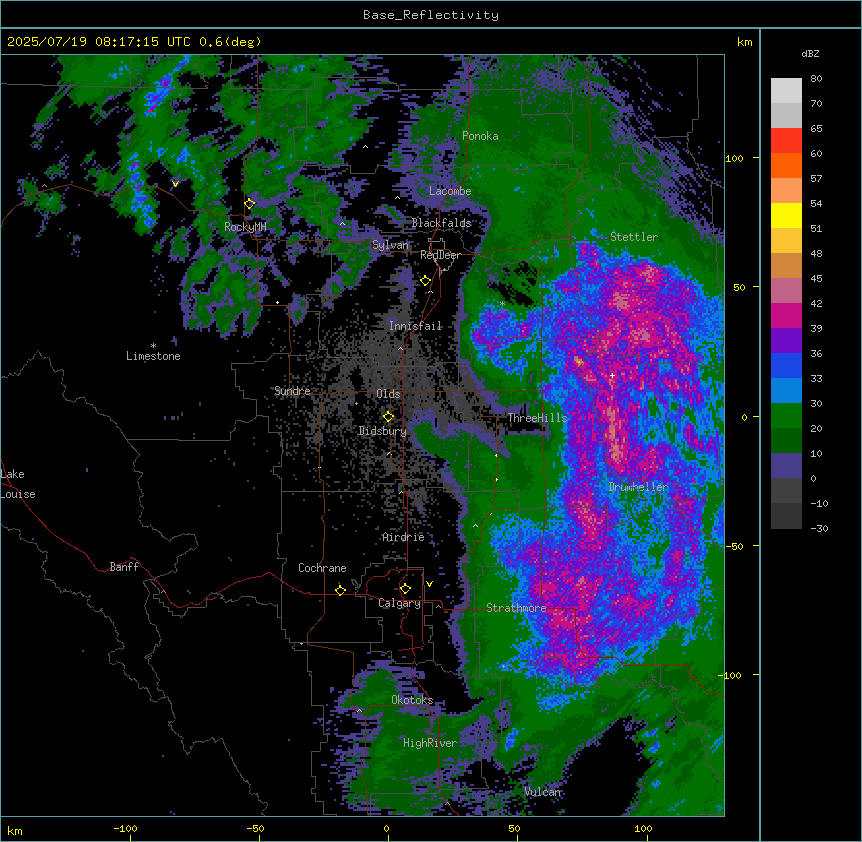Click the Didsbury label

click(x=382, y=431)
